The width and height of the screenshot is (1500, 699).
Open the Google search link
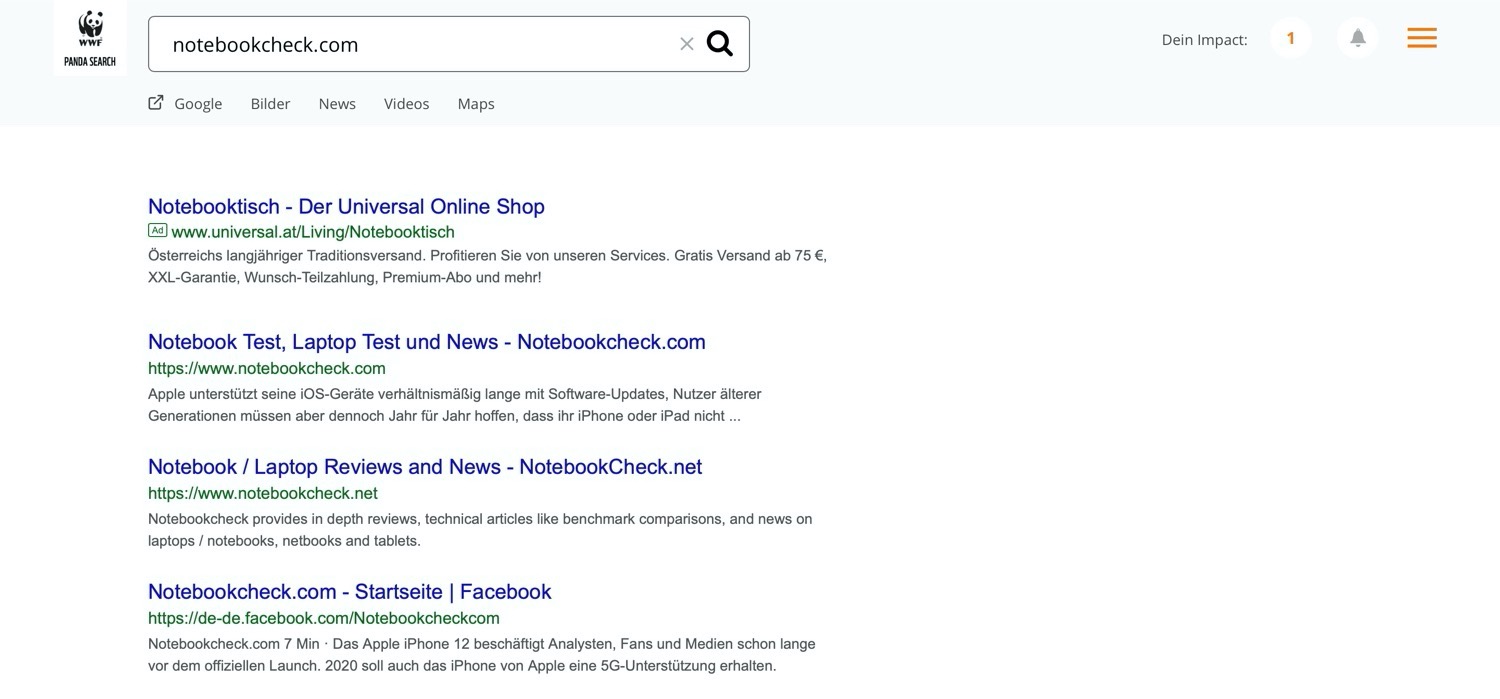pyautogui.click(x=198, y=104)
